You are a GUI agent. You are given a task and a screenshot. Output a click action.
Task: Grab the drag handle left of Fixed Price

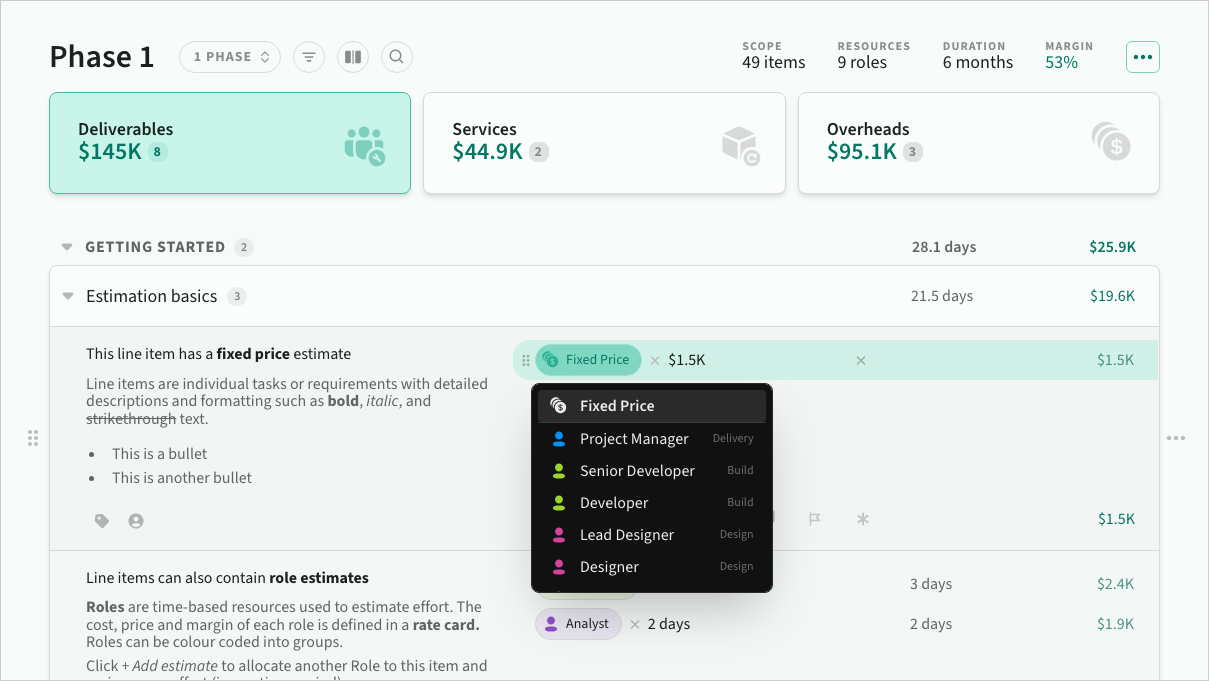tap(526, 360)
